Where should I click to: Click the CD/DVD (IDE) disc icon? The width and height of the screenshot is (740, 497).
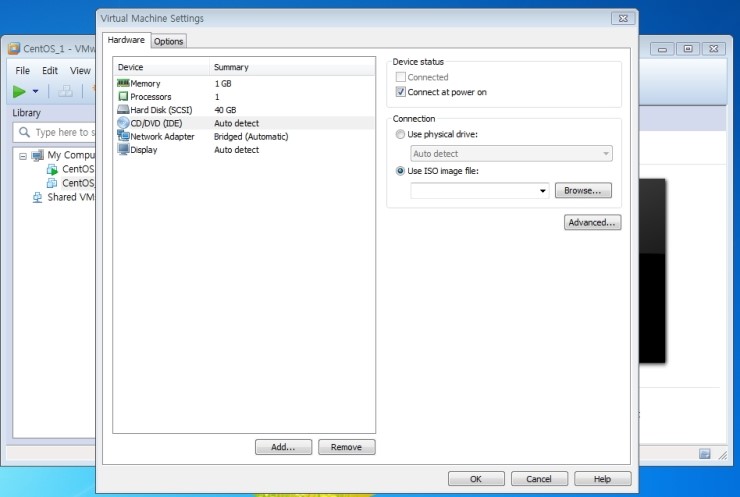click(x=123, y=123)
